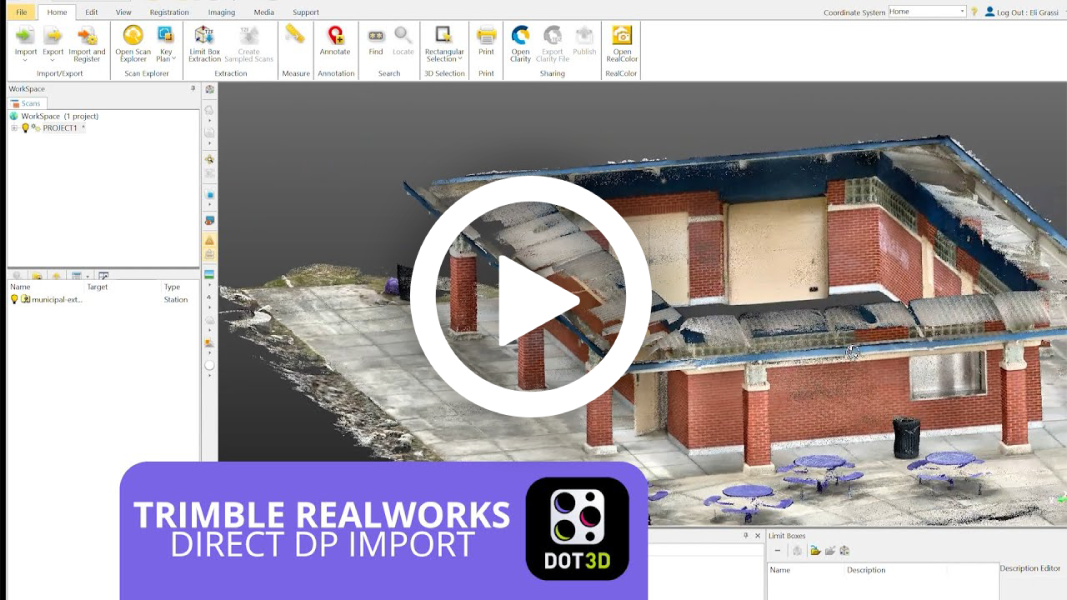Launch Limit Box Extraction
This screenshot has width=1067, height=600.
(204, 47)
